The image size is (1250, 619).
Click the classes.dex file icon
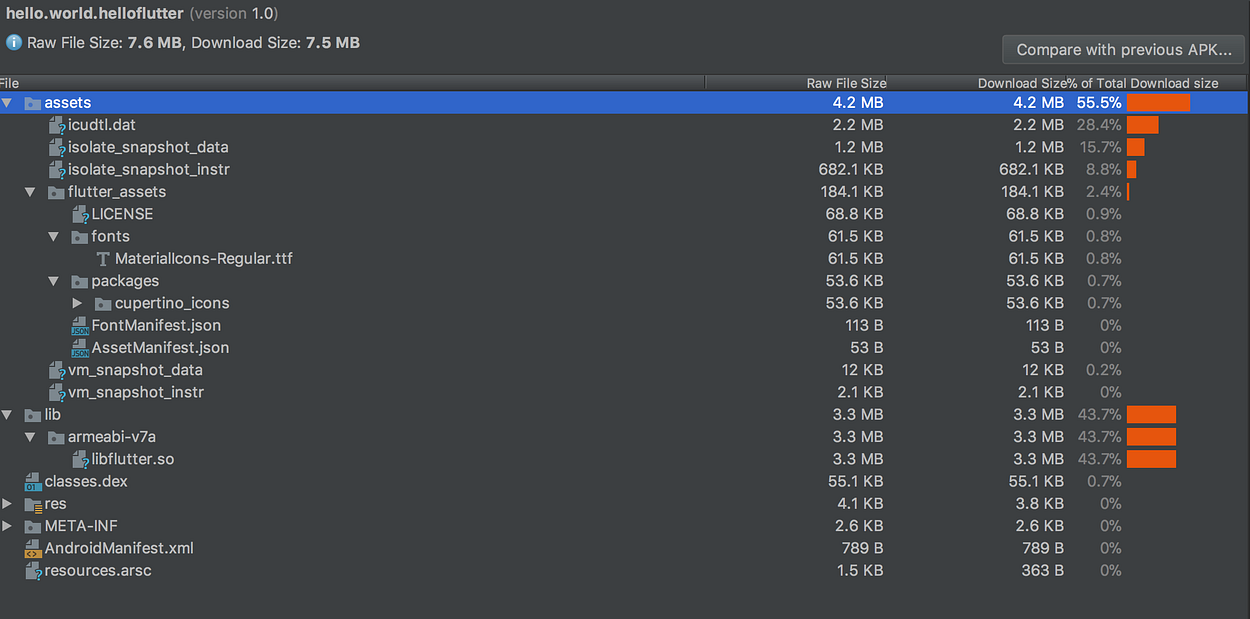(x=32, y=482)
